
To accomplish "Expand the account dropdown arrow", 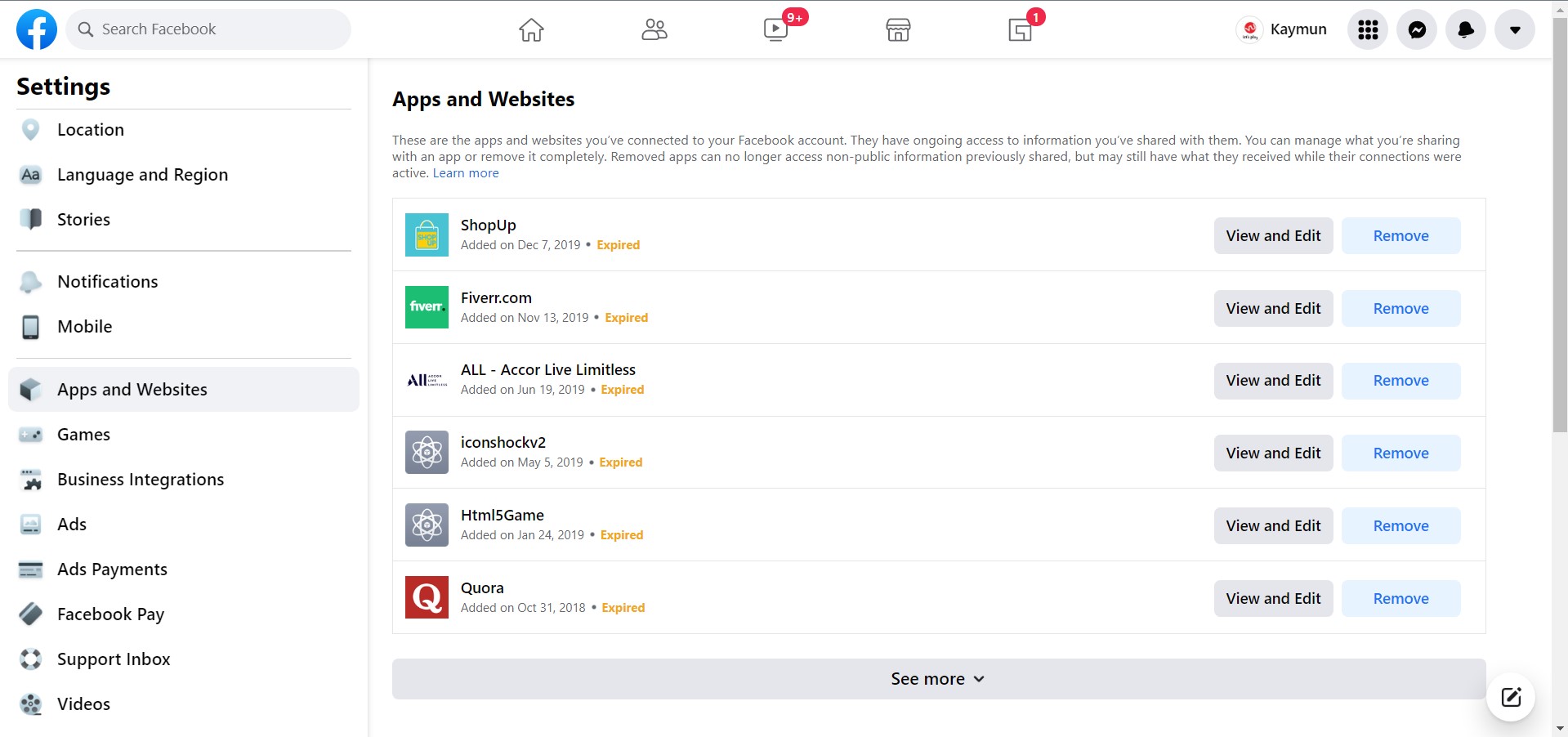I will 1515,29.
